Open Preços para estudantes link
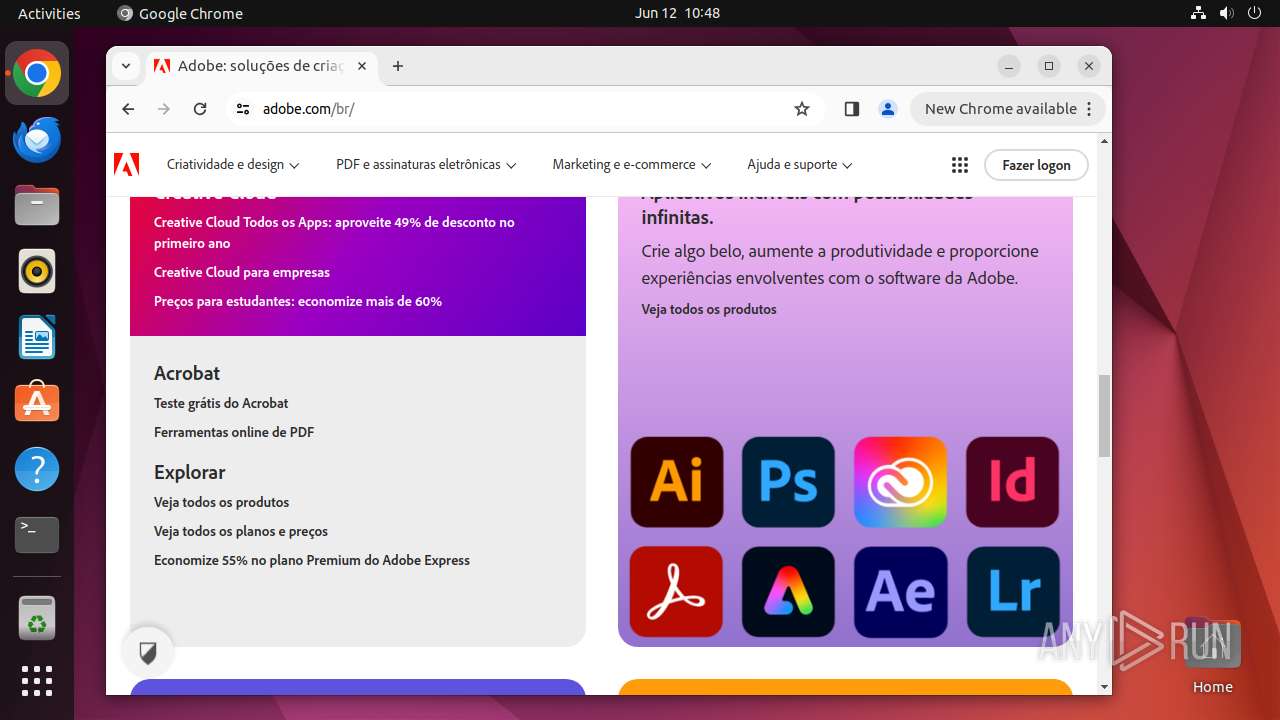The height and width of the screenshot is (720, 1280). pos(298,301)
